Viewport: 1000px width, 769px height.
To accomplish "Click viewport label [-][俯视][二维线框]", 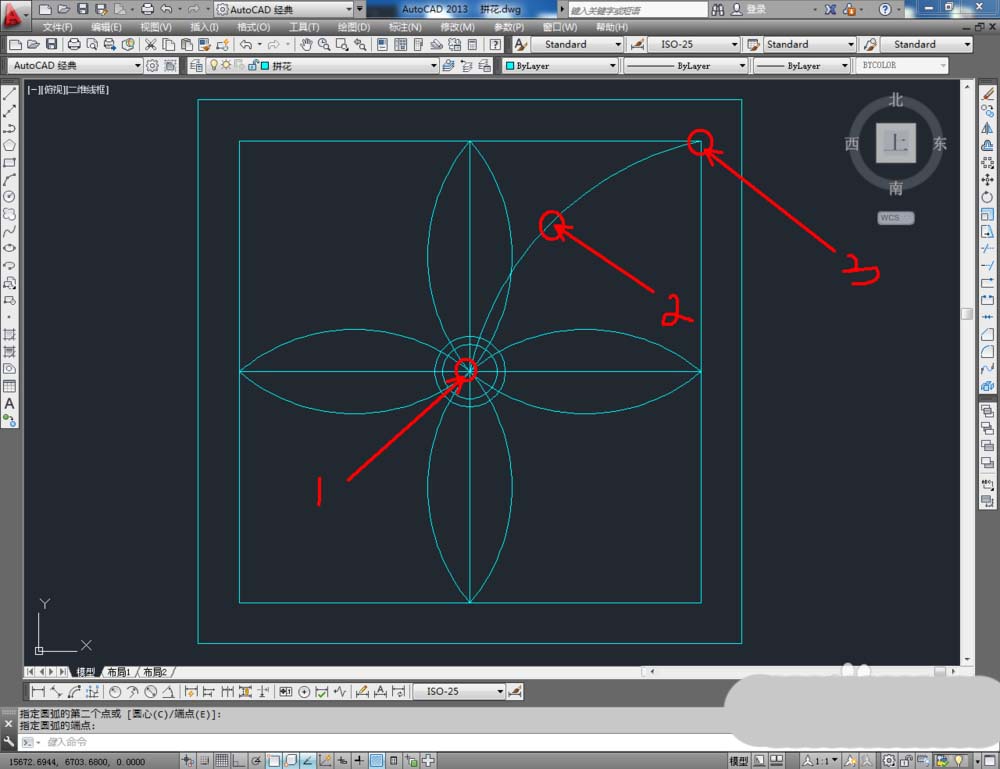I will (68, 90).
